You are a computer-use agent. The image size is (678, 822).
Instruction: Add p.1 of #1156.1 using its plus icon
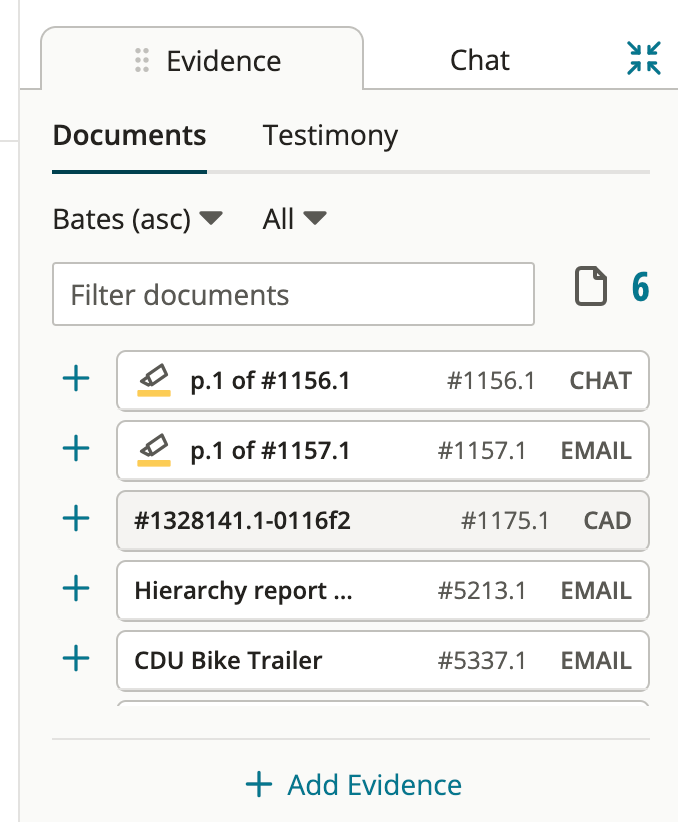(76, 378)
